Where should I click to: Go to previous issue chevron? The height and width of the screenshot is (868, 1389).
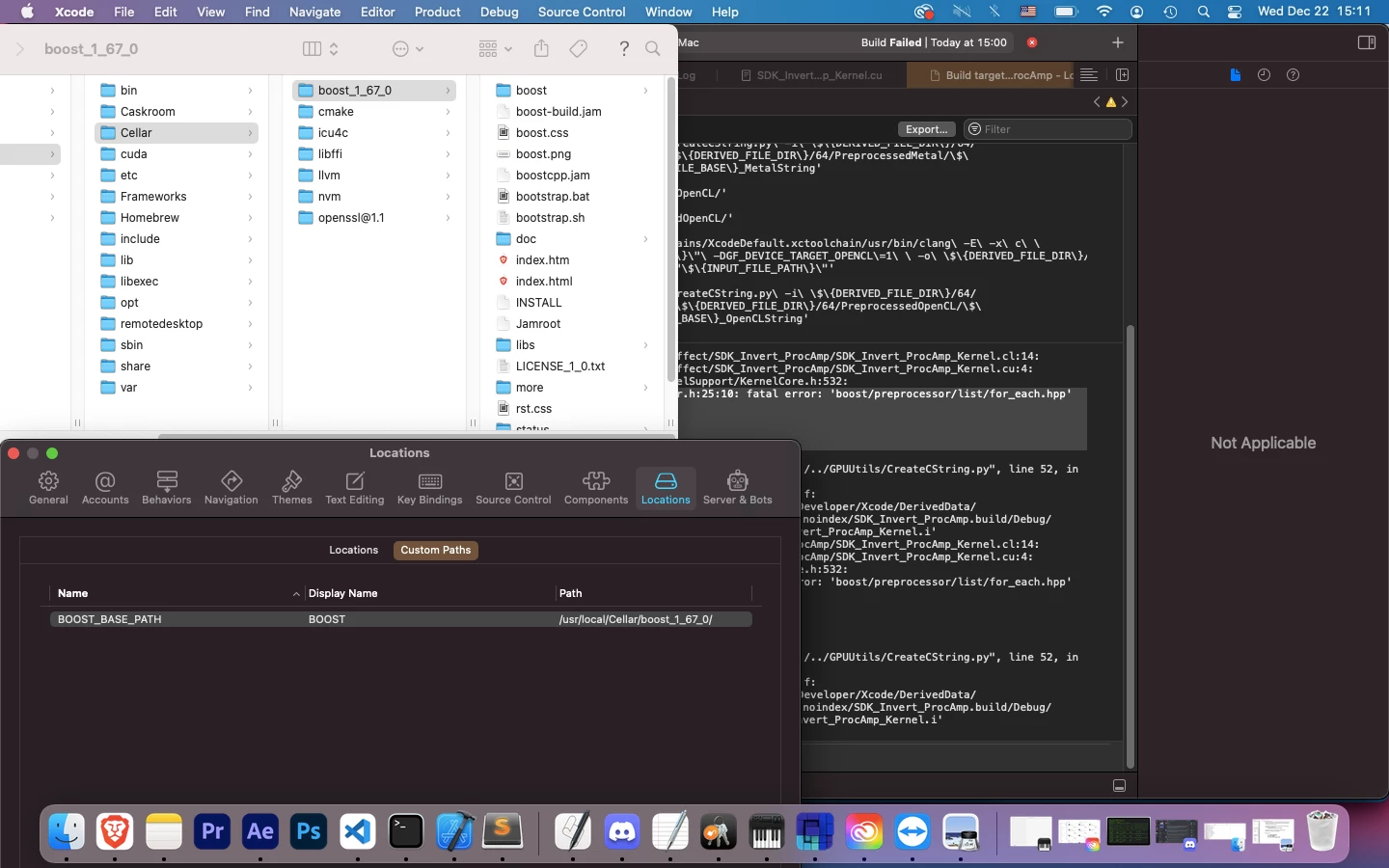pos(1097,102)
